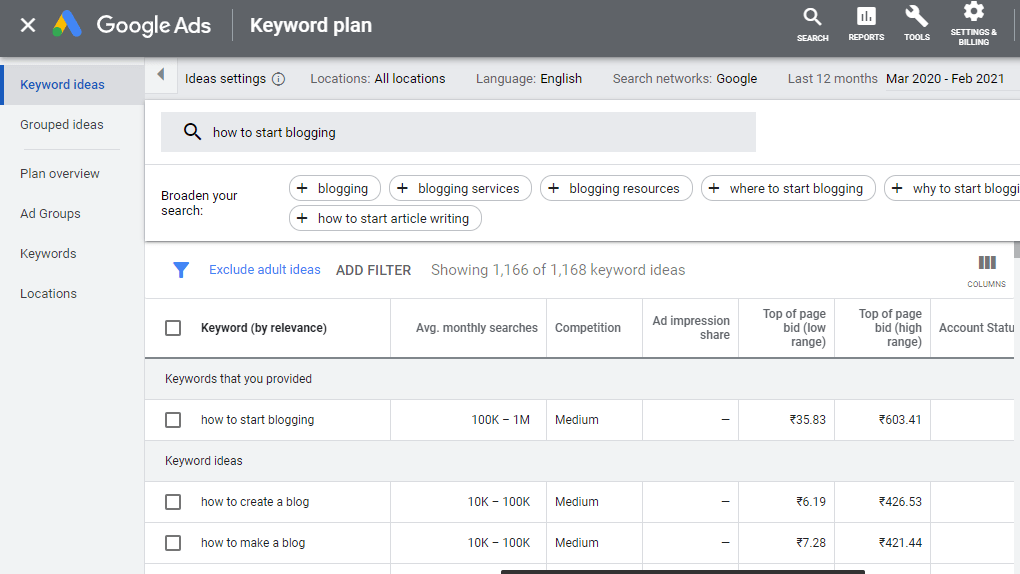
Task: Add 'blogging resources' via its plus icon
Action: (554, 188)
